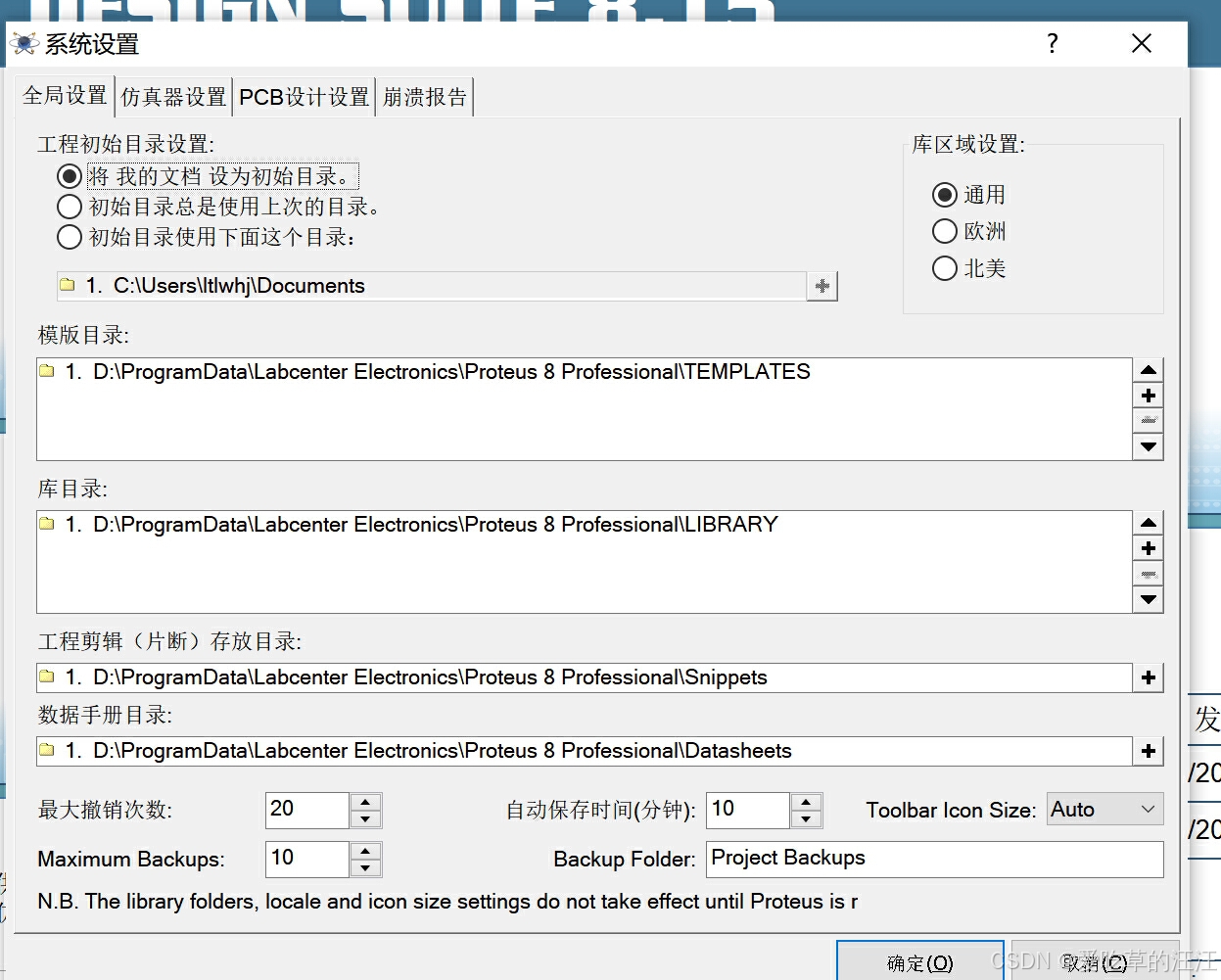Click folder icon of Datasheets entry

47,751
